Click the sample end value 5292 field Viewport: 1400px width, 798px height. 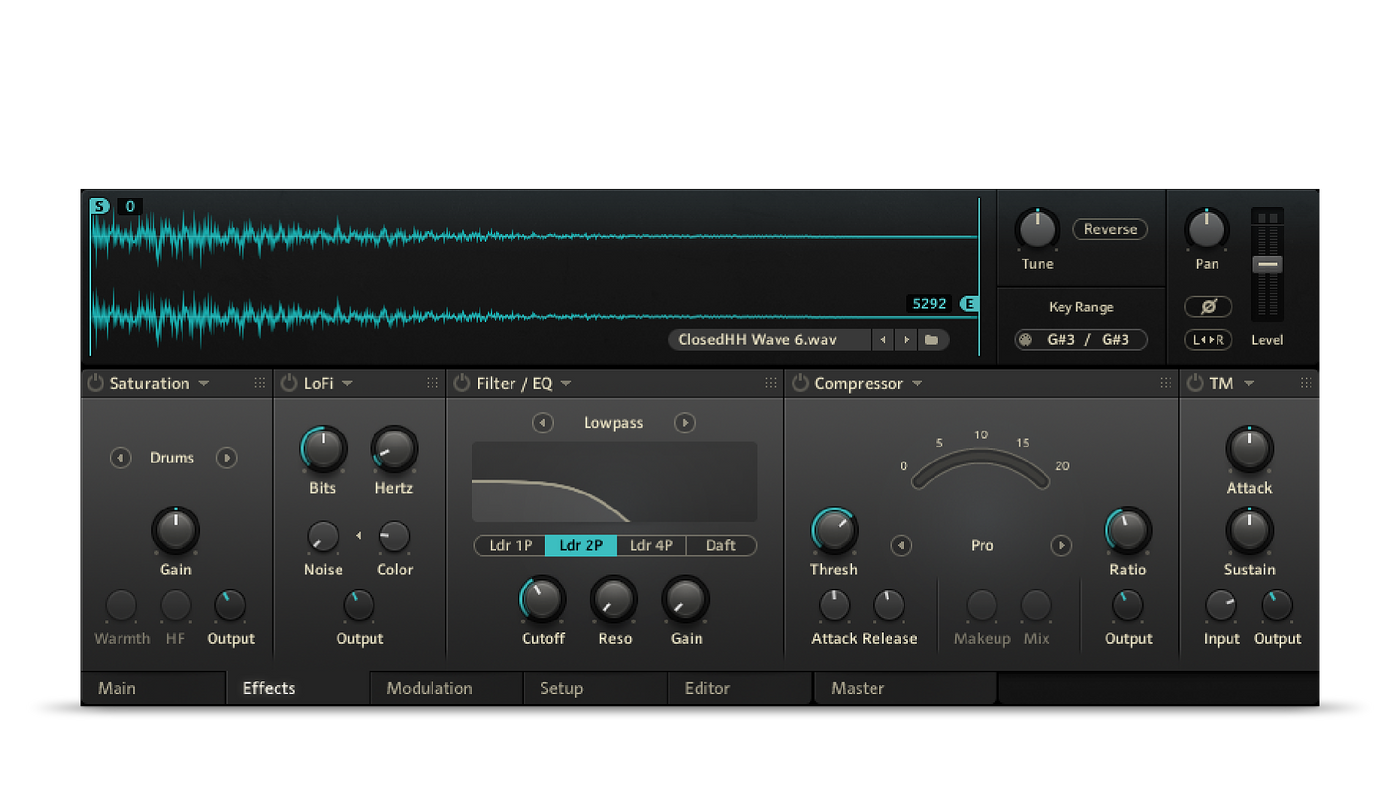[x=930, y=304]
